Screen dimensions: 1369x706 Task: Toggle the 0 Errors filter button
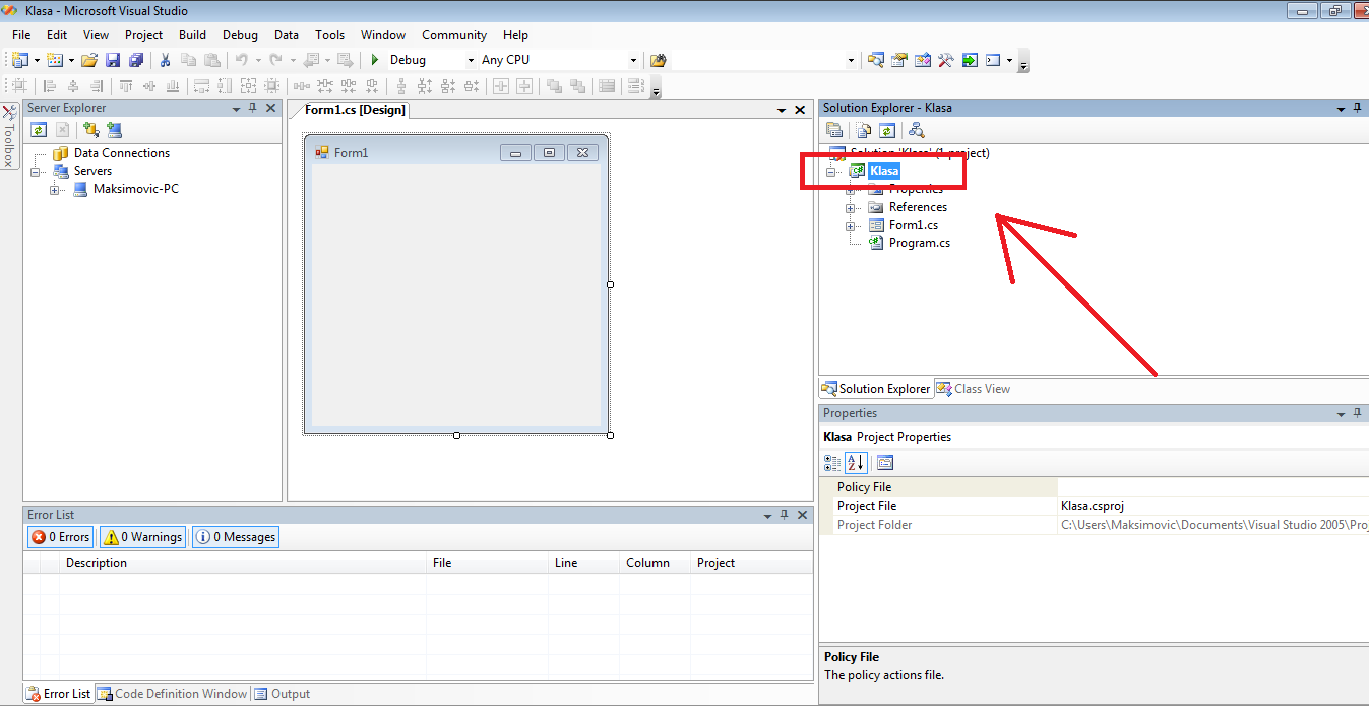pos(60,537)
